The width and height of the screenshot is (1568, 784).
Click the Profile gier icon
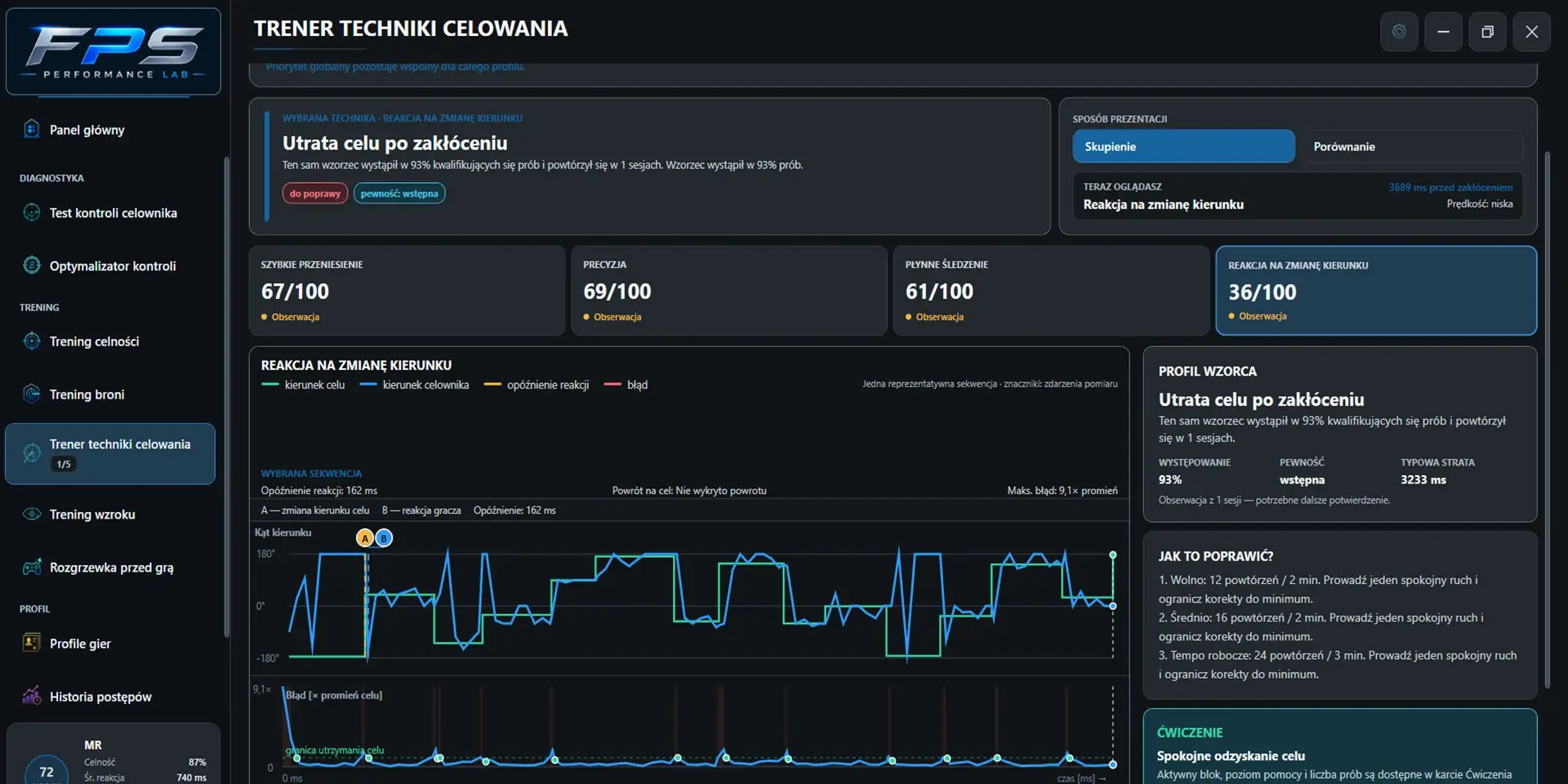(x=31, y=643)
